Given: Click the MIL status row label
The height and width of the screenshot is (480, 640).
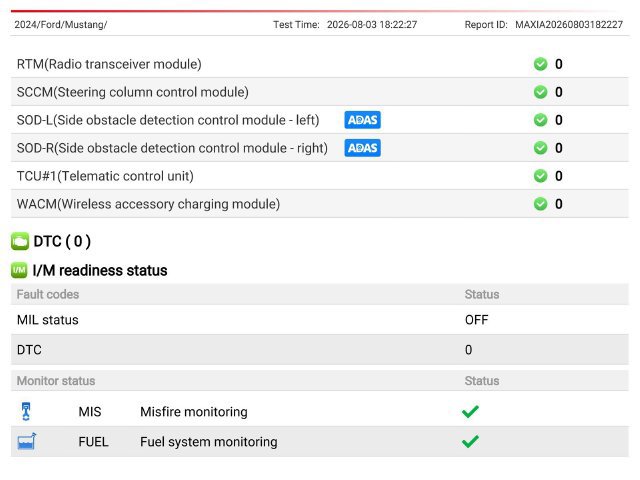Looking at the screenshot, I should coord(48,320).
